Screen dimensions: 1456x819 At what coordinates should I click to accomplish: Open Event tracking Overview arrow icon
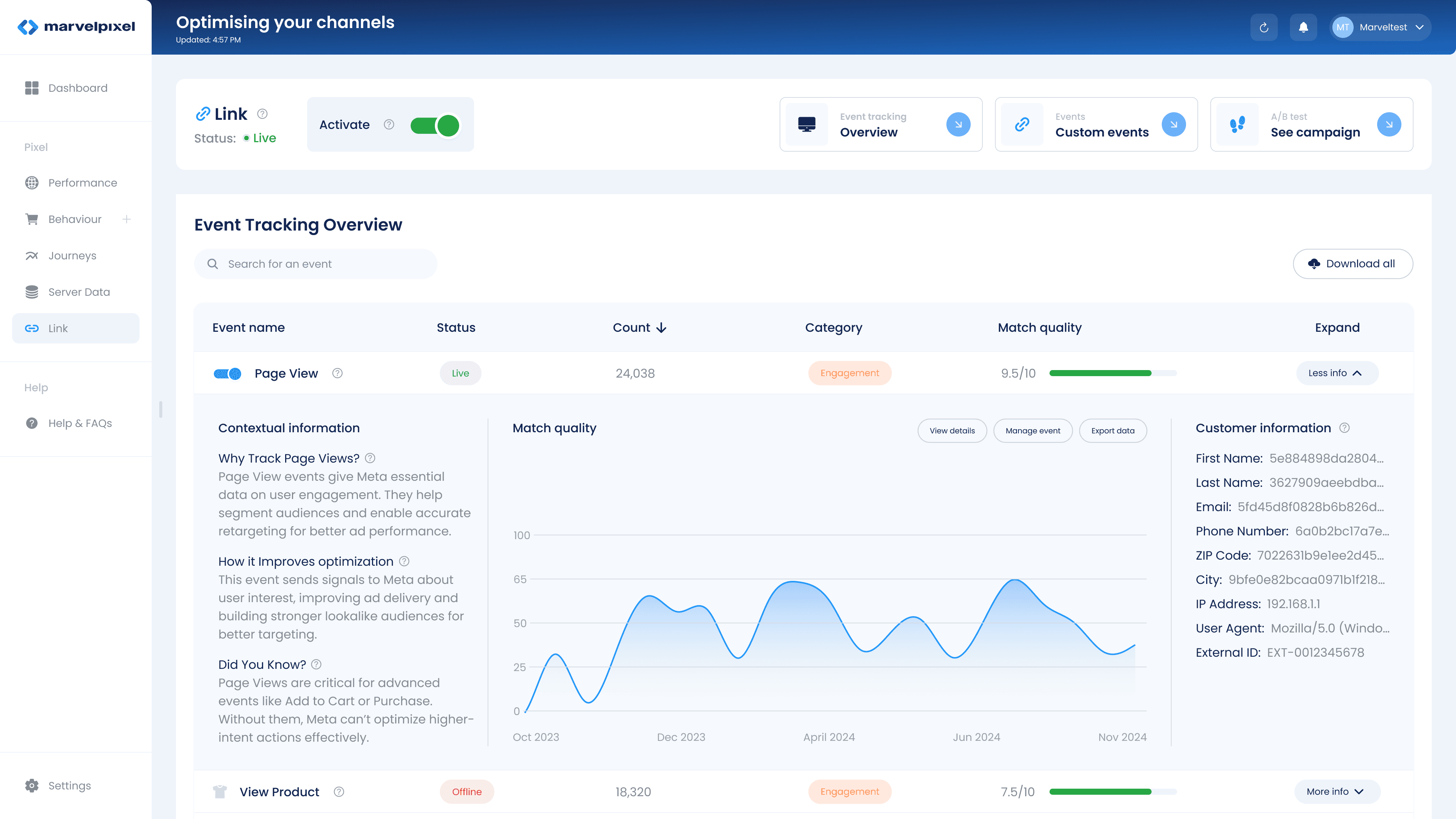coord(958,124)
